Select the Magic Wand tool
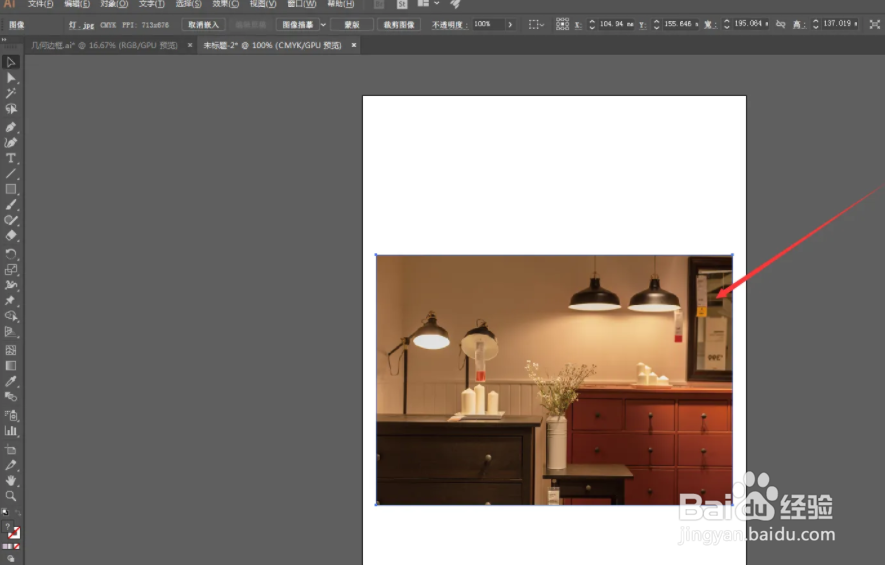The height and width of the screenshot is (565, 885). 11,93
